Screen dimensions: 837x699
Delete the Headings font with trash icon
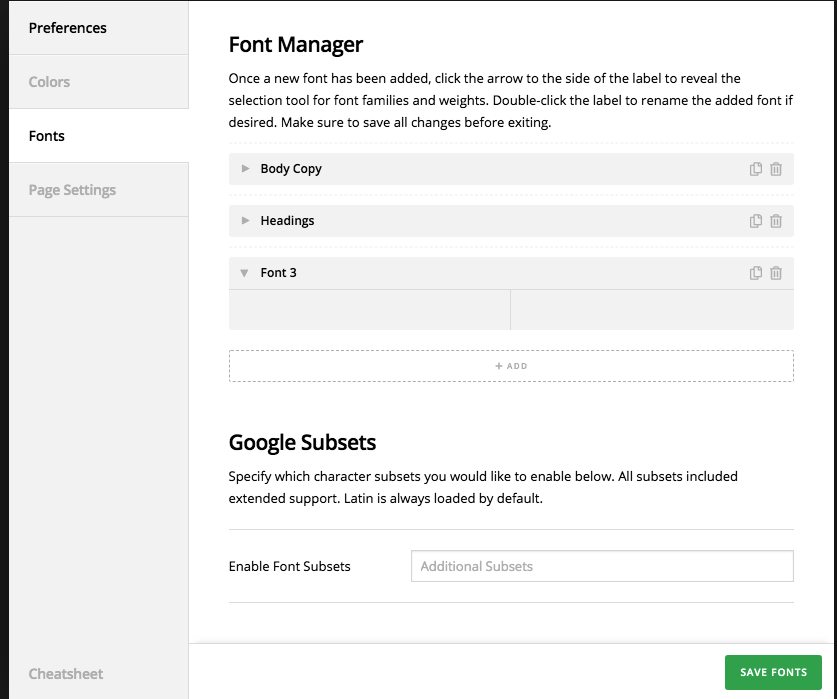pos(776,221)
